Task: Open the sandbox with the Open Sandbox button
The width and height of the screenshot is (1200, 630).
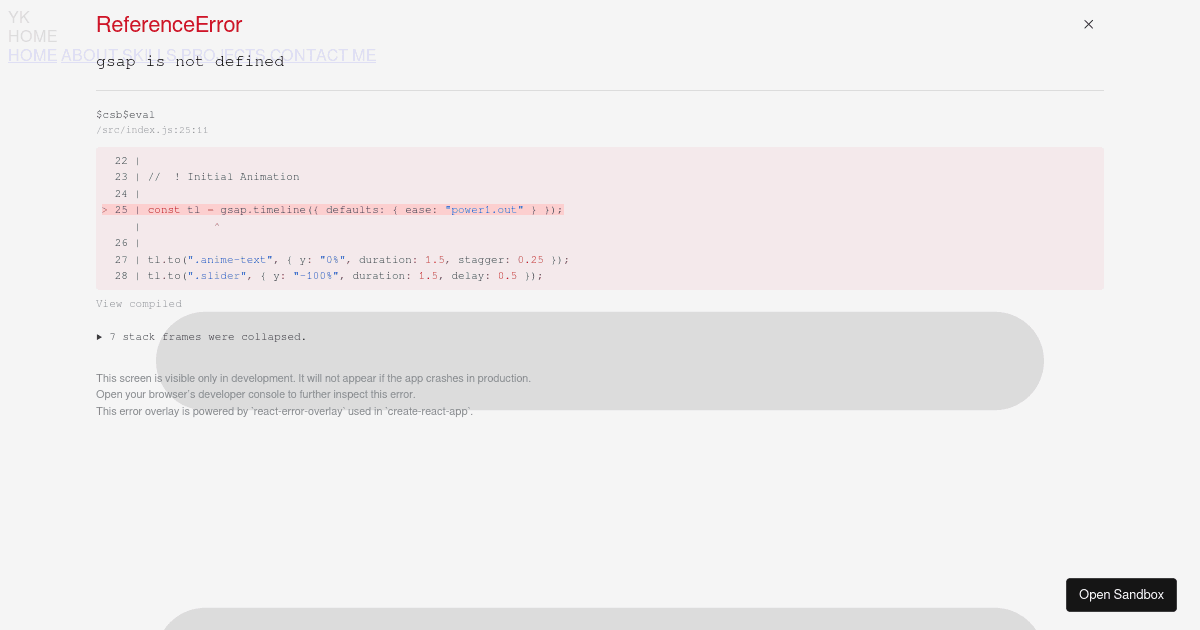Action: (1121, 595)
